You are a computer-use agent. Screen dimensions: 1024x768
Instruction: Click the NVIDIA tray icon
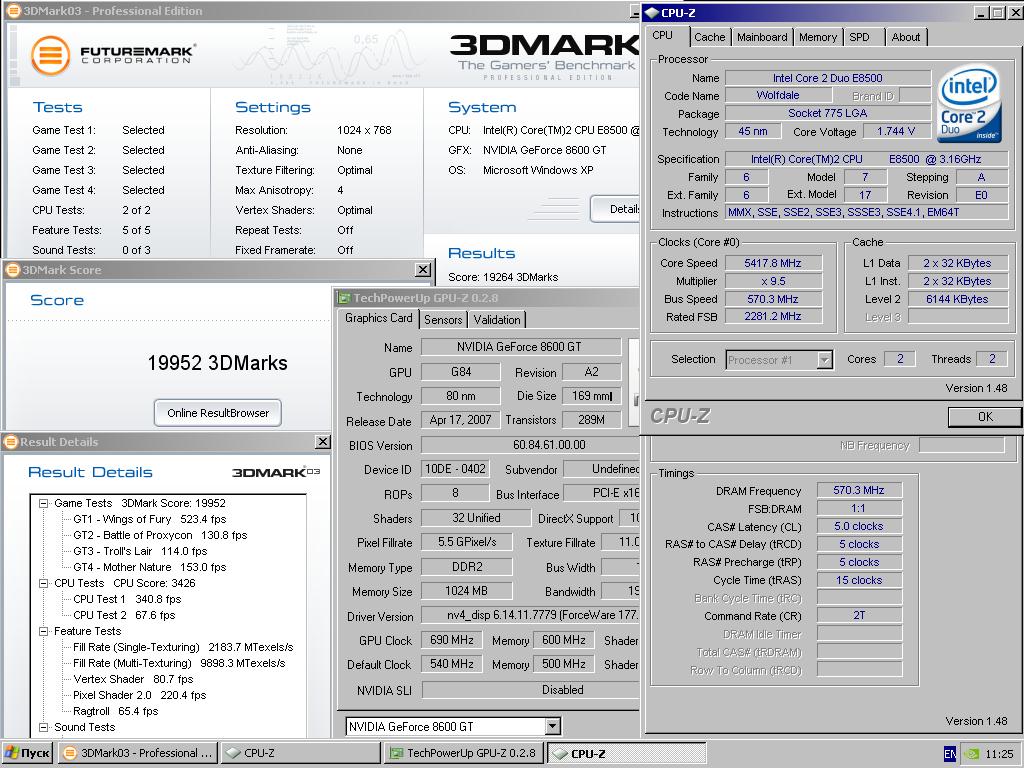pyautogui.click(x=972, y=754)
